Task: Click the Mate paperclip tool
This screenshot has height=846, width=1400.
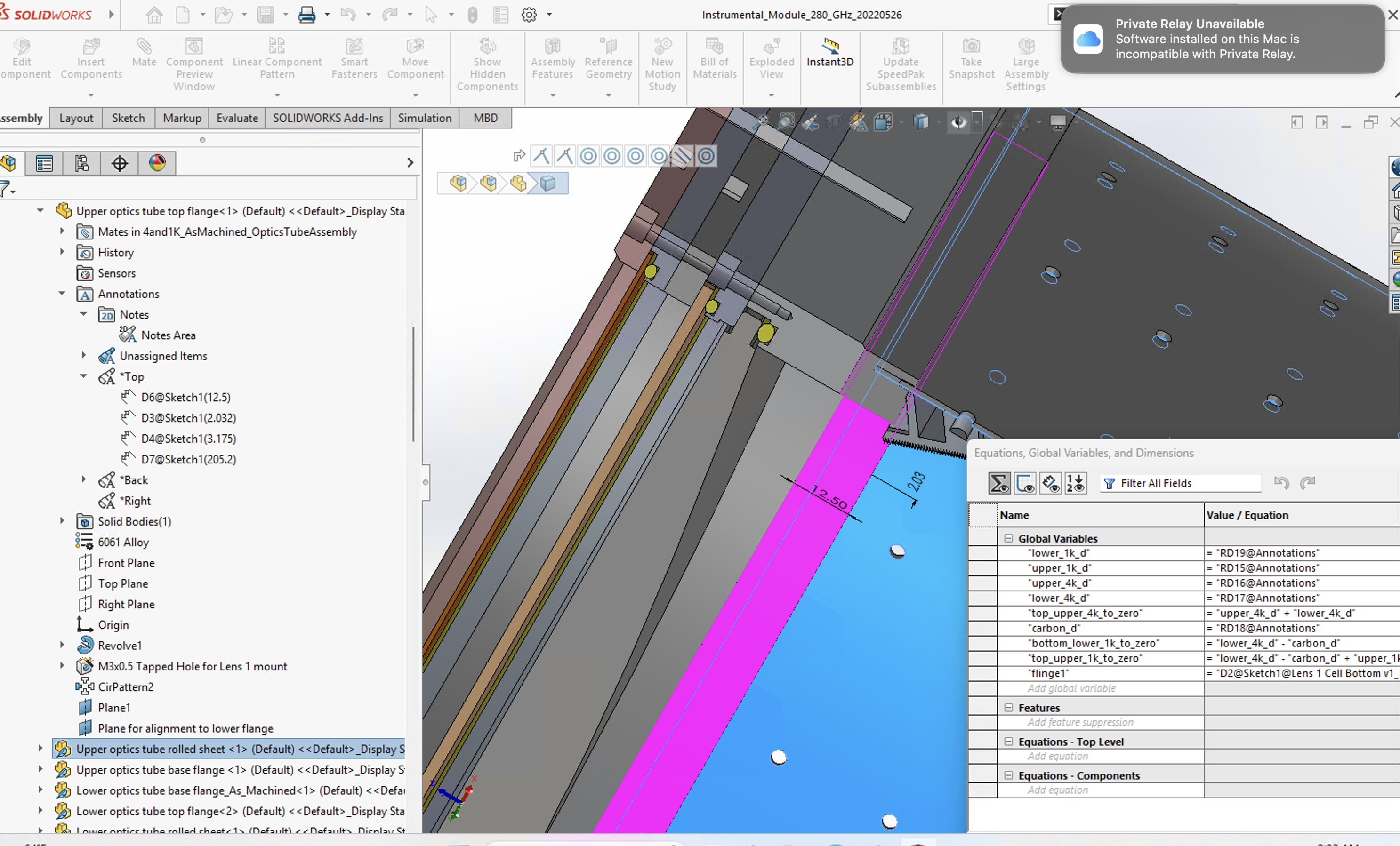Action: [144, 53]
